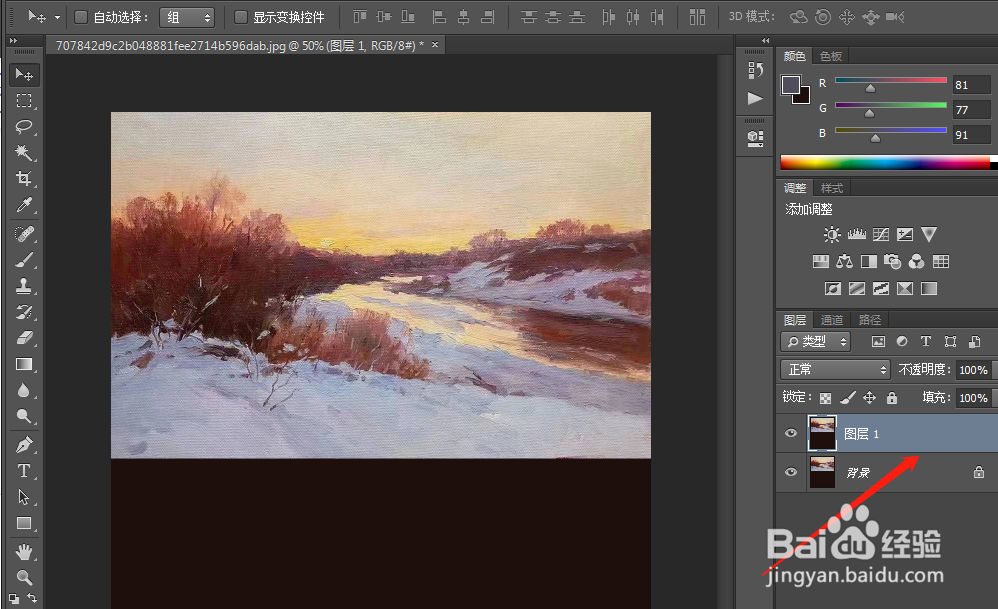Select the Eraser tool
The image size is (998, 609).
(24, 338)
